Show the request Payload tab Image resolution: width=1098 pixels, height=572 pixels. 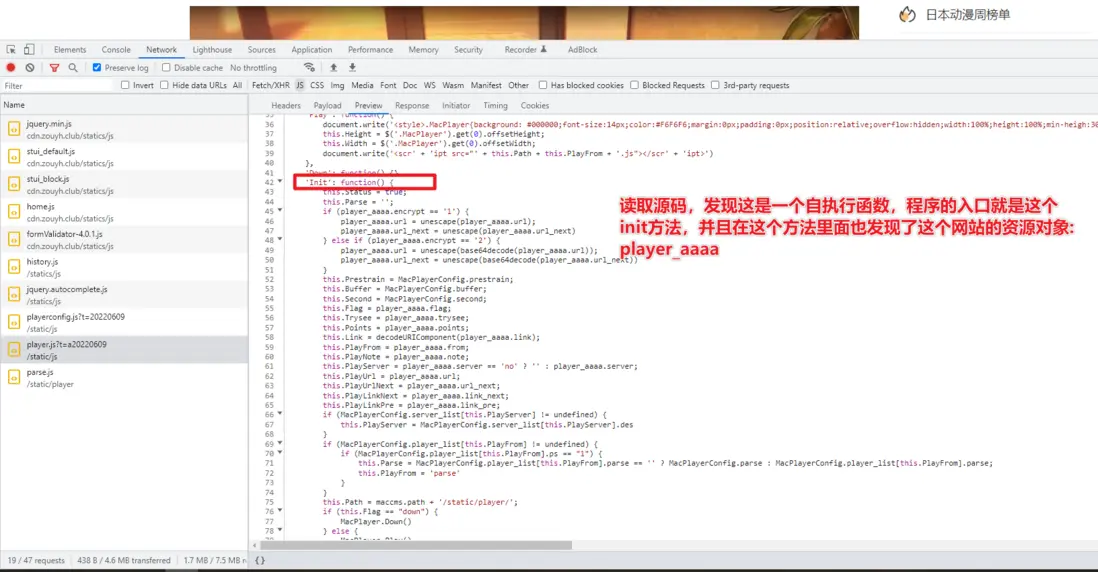coord(327,106)
